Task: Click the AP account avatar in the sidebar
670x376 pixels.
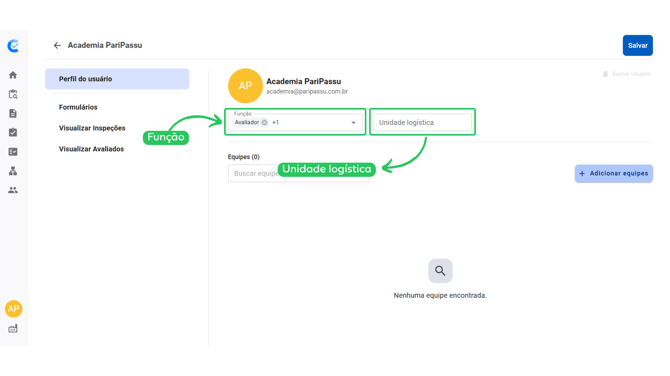Action: (13, 308)
